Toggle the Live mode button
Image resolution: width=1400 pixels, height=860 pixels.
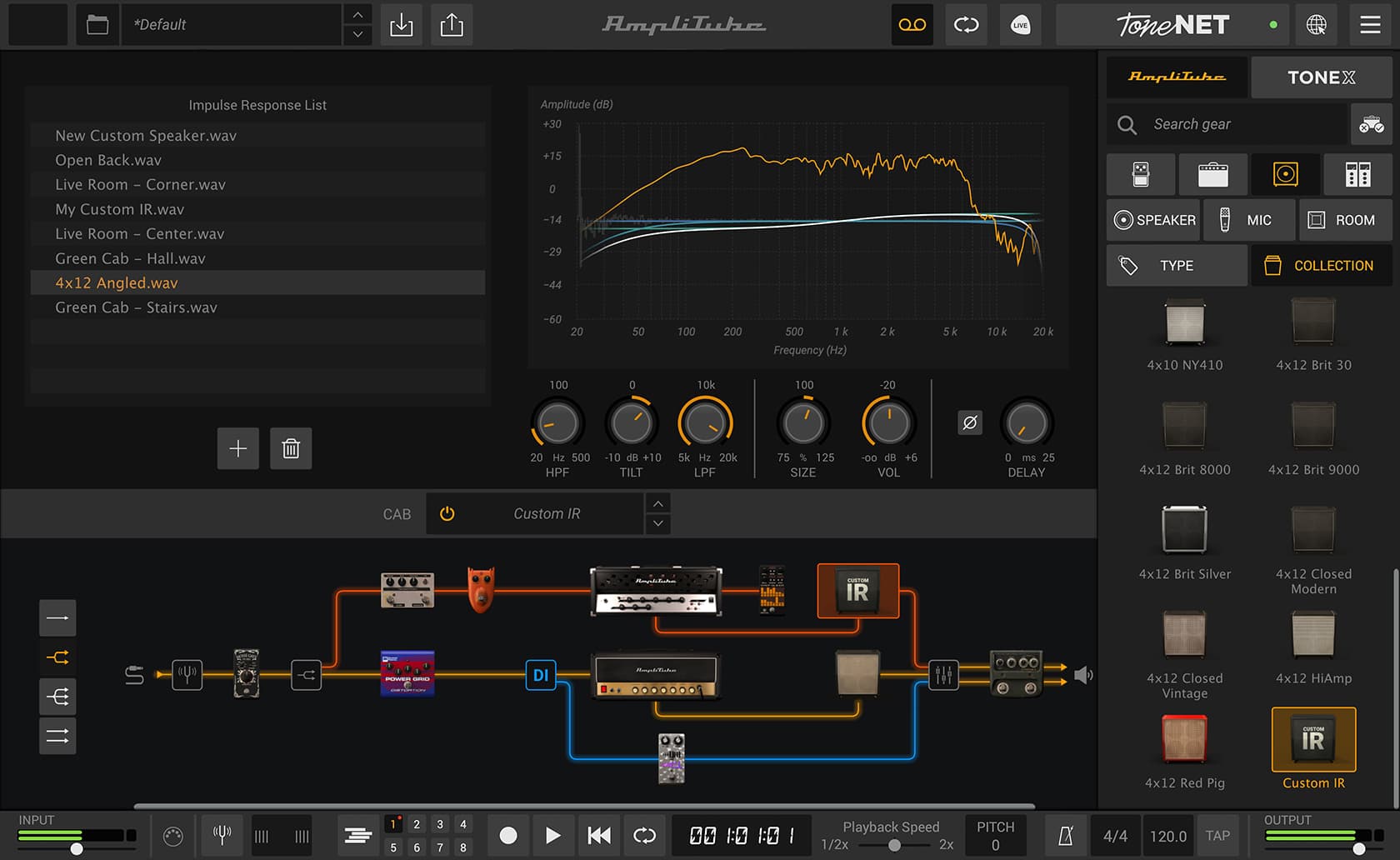1020,25
